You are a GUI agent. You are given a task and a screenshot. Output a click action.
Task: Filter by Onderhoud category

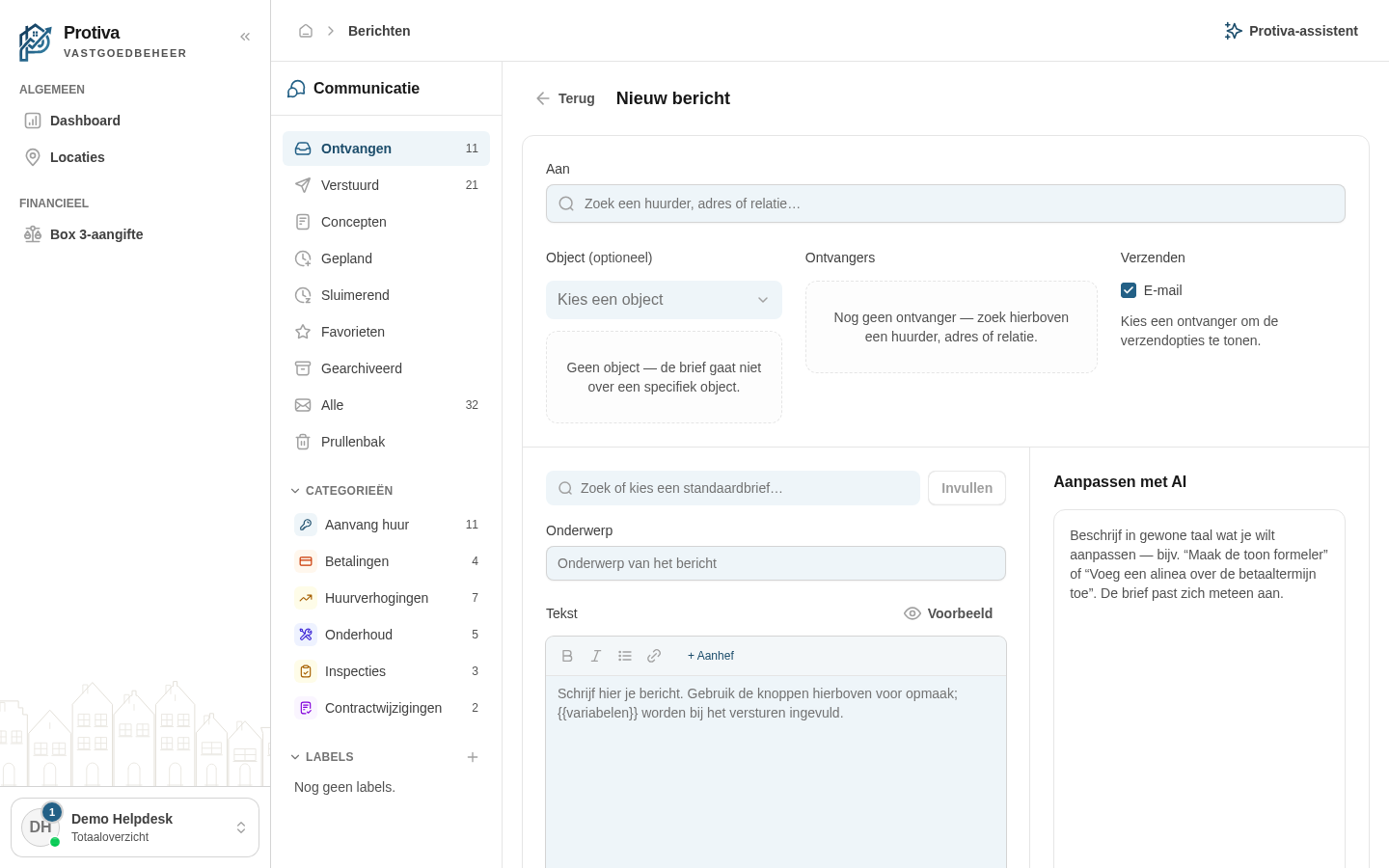[x=386, y=635]
